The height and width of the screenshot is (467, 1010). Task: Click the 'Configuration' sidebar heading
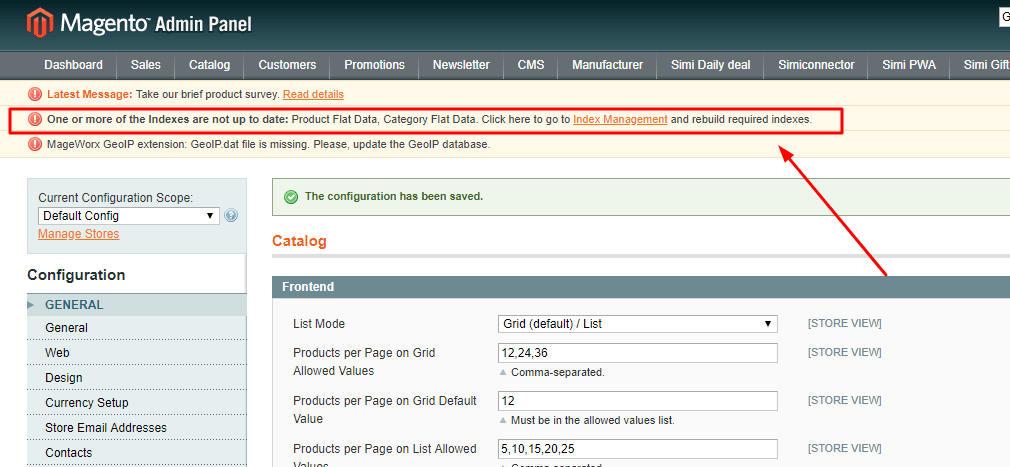76,275
